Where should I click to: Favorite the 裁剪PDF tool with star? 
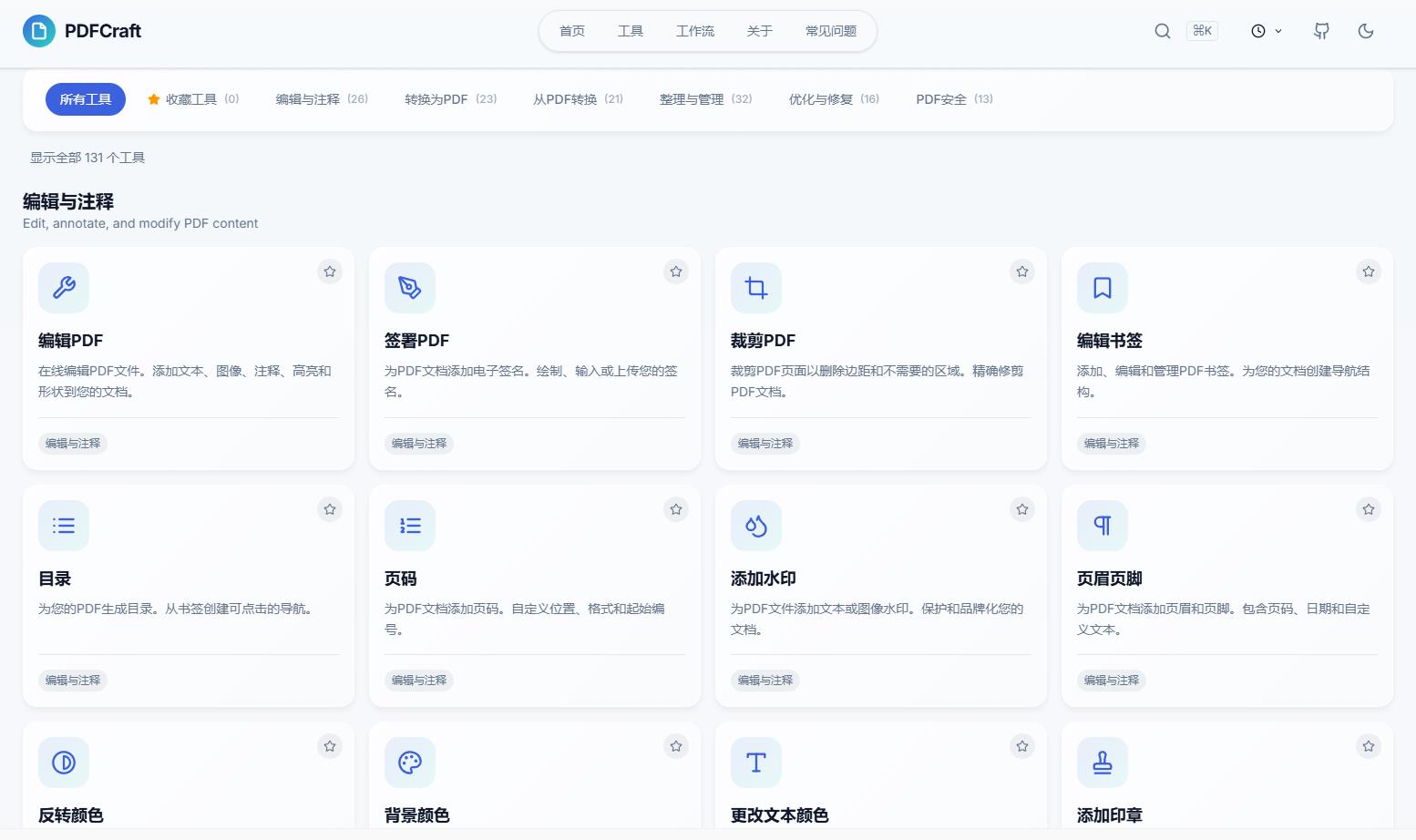coord(1022,271)
